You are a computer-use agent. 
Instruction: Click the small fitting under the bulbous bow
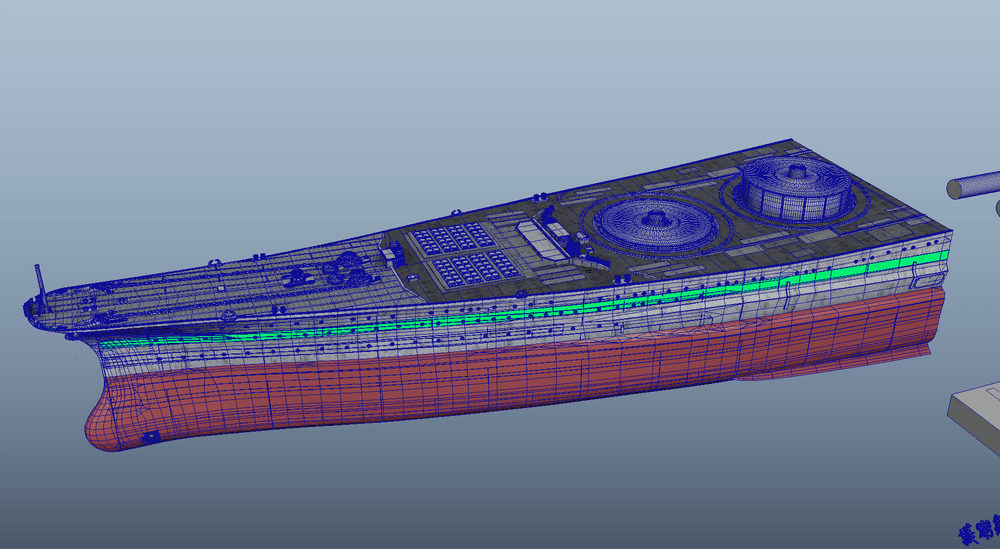(x=151, y=438)
